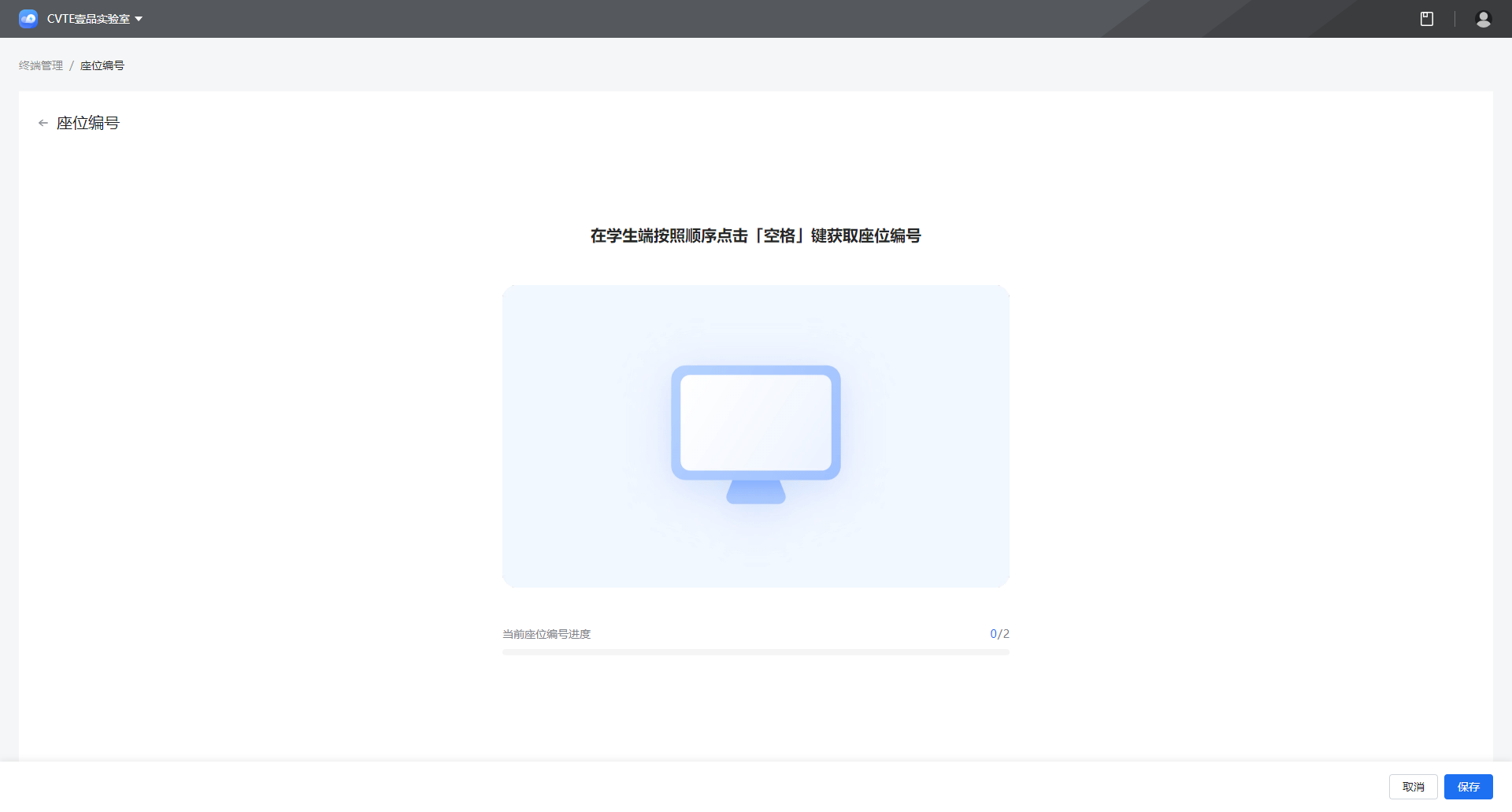Open the CVTE壹品实验室 dropdown
This screenshot has height=812, width=1512.
pos(94,19)
